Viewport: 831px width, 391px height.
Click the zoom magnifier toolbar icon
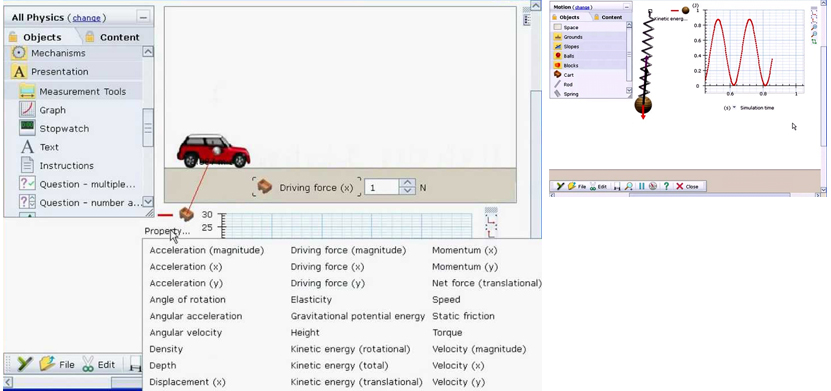click(628, 186)
